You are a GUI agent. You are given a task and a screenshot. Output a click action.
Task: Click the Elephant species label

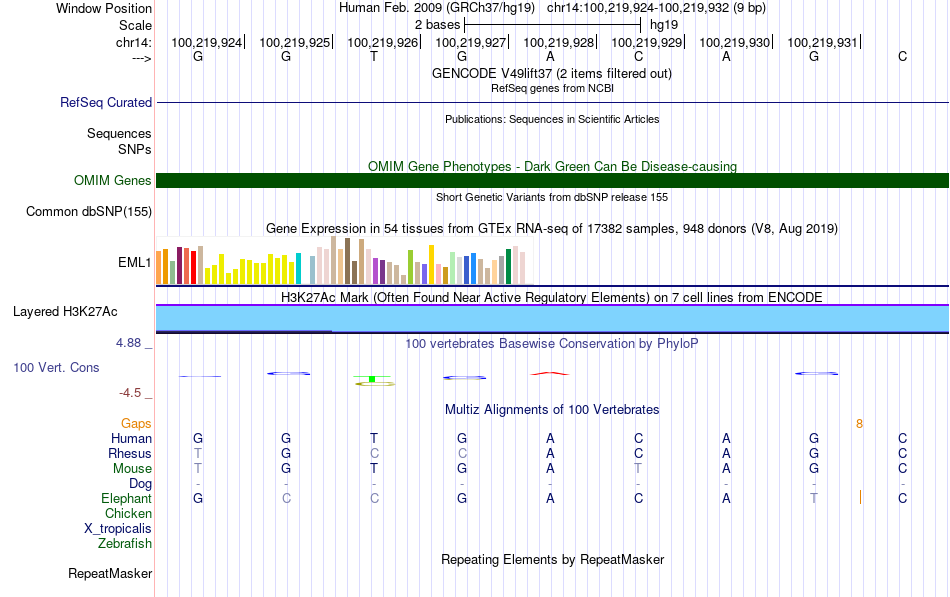[x=126, y=498]
